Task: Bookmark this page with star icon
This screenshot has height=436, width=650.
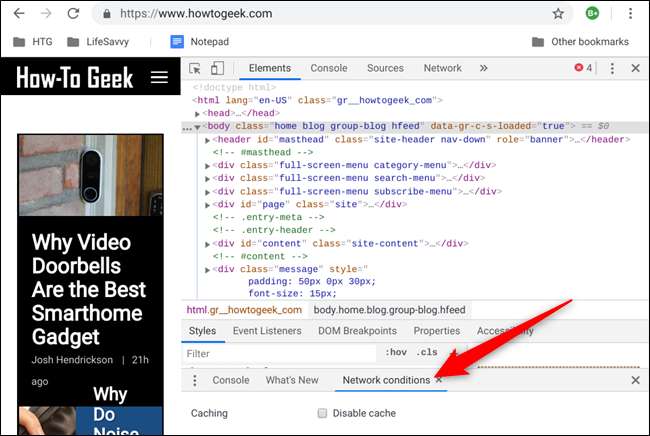Action: click(558, 14)
